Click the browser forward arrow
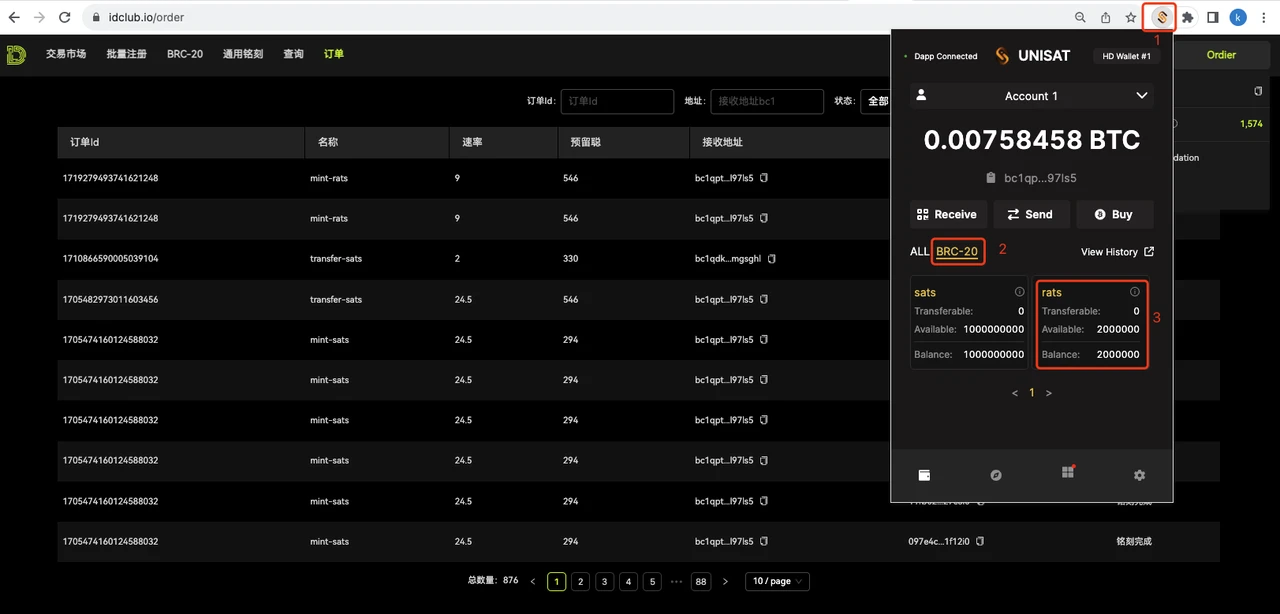Image resolution: width=1280 pixels, height=614 pixels. [39, 17]
